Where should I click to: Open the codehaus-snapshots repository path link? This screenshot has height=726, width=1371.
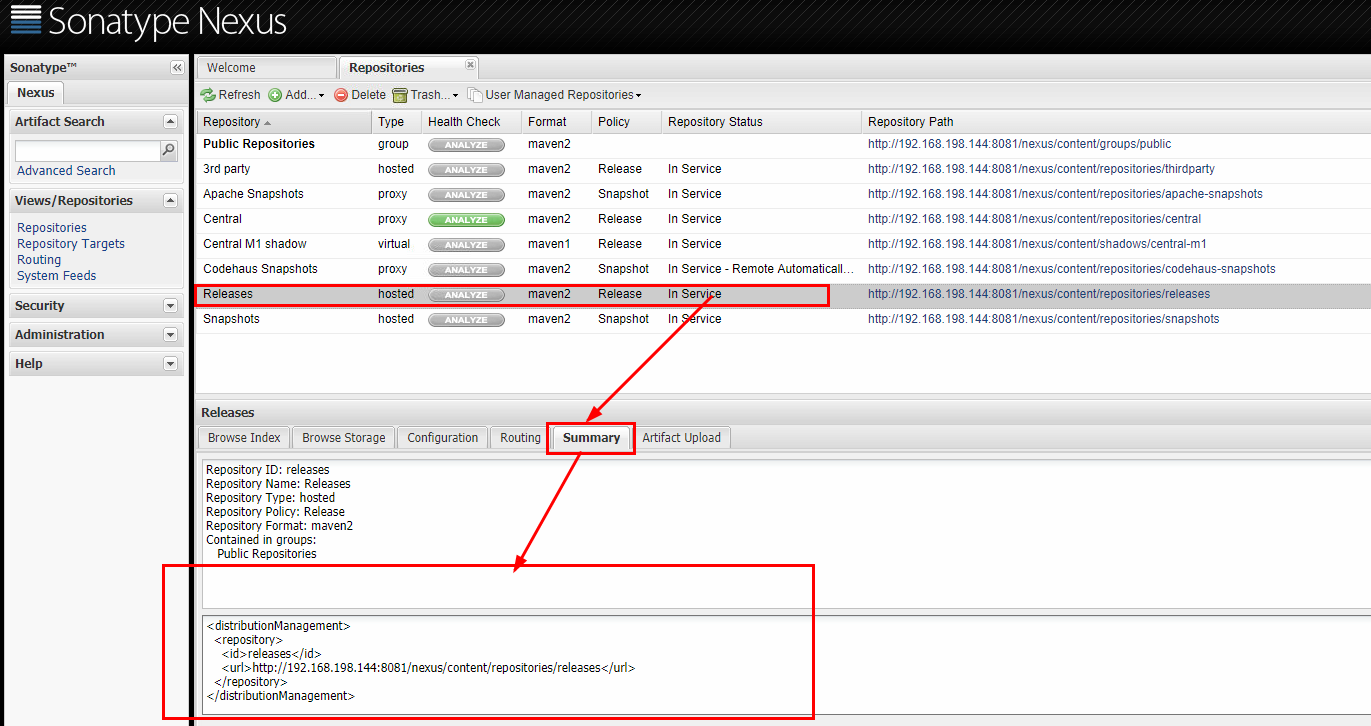click(x=1072, y=269)
